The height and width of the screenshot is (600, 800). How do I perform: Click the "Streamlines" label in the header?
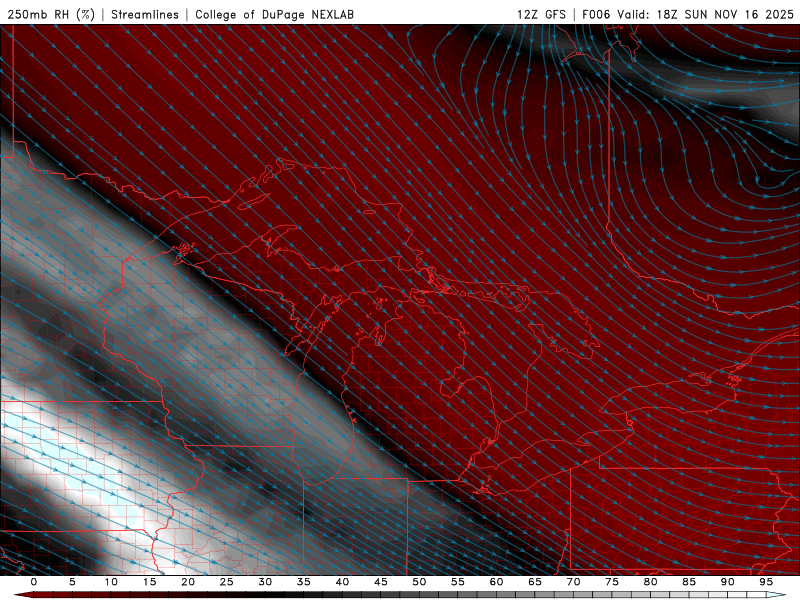(x=145, y=14)
